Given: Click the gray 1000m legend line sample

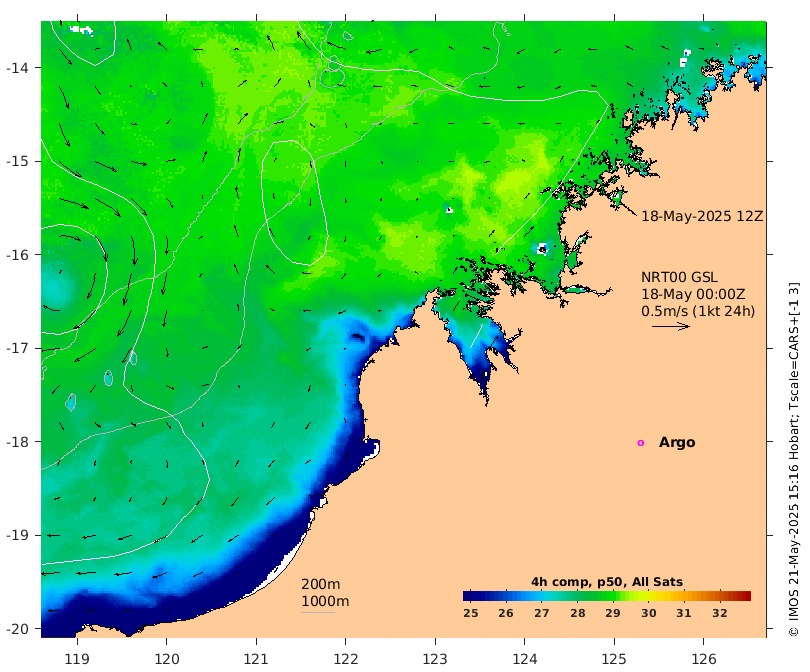Looking at the screenshot, I should (318, 613).
